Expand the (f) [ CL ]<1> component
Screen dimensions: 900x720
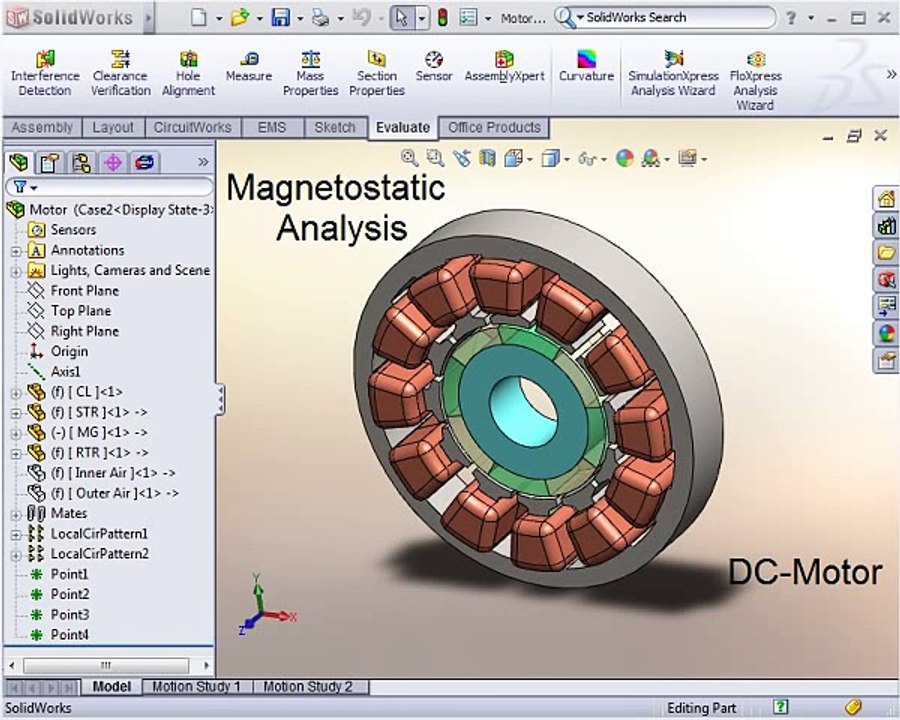click(16, 393)
